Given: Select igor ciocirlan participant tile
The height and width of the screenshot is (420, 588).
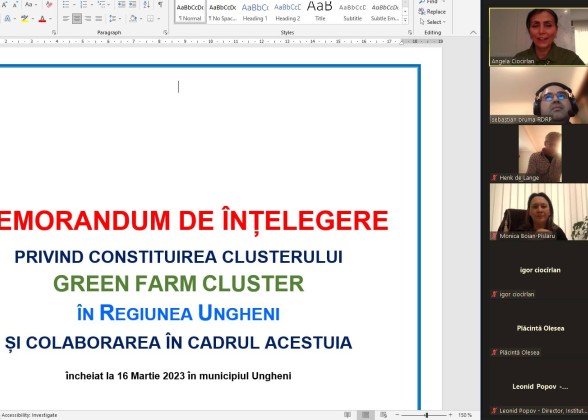Looking at the screenshot, I should tap(538, 270).
